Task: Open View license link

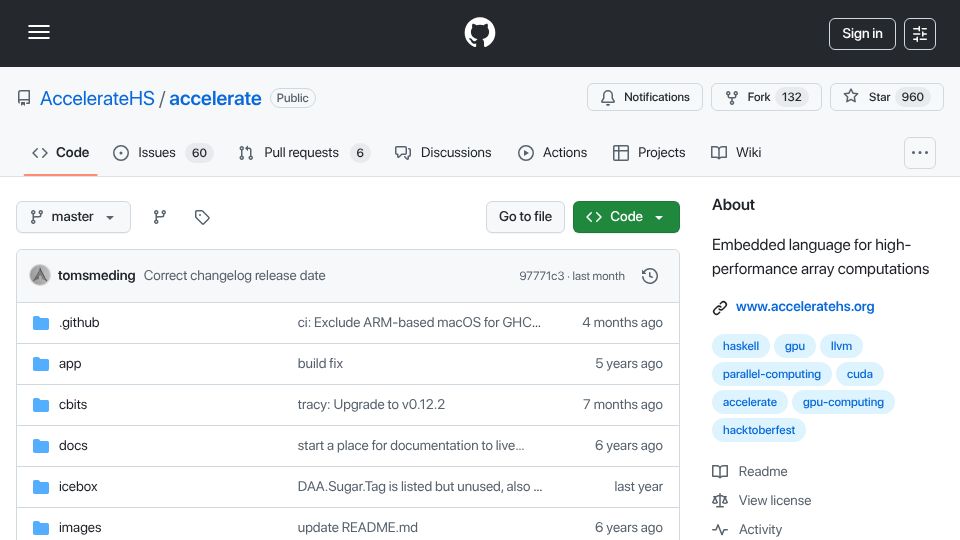Action: (762, 501)
